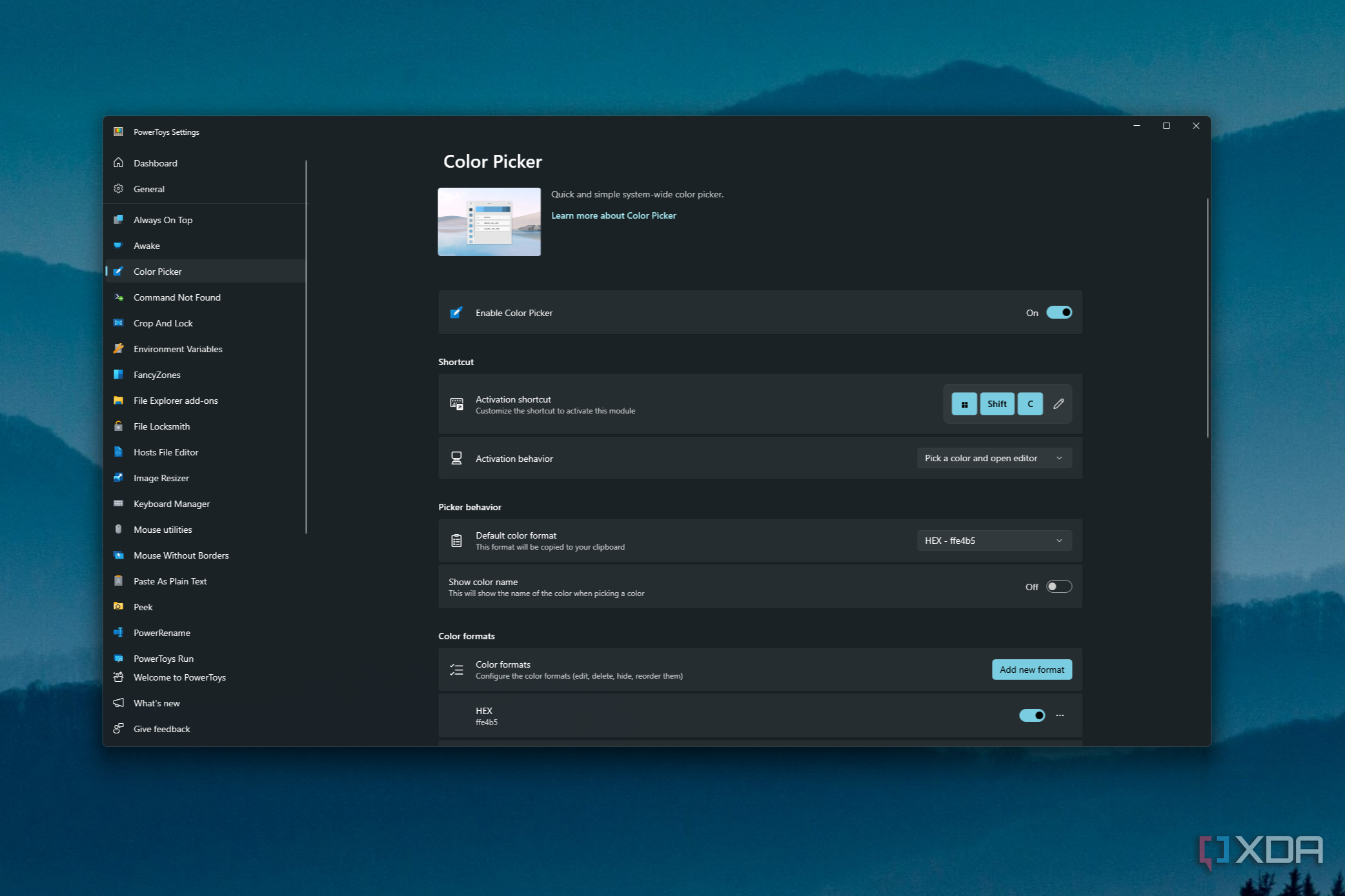Open the HEX format more options ellipsis
The image size is (1345, 896).
[1060, 715]
